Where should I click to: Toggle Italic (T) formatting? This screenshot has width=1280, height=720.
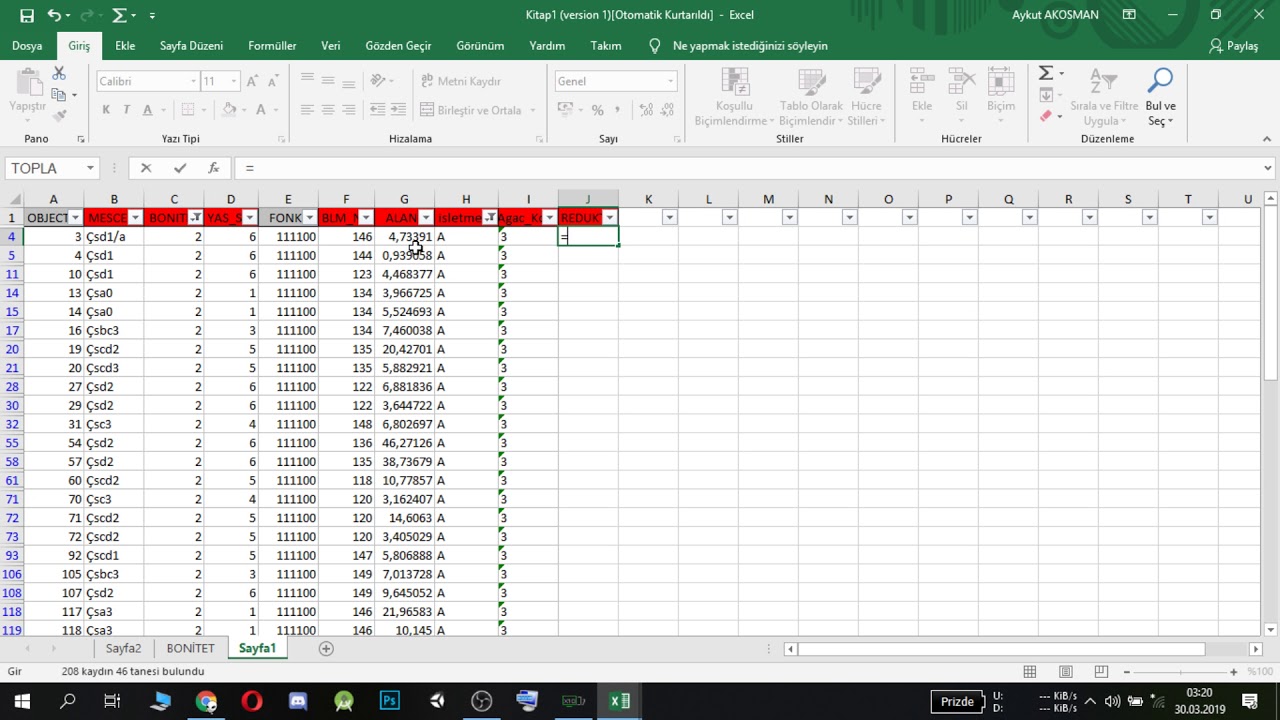[127, 110]
